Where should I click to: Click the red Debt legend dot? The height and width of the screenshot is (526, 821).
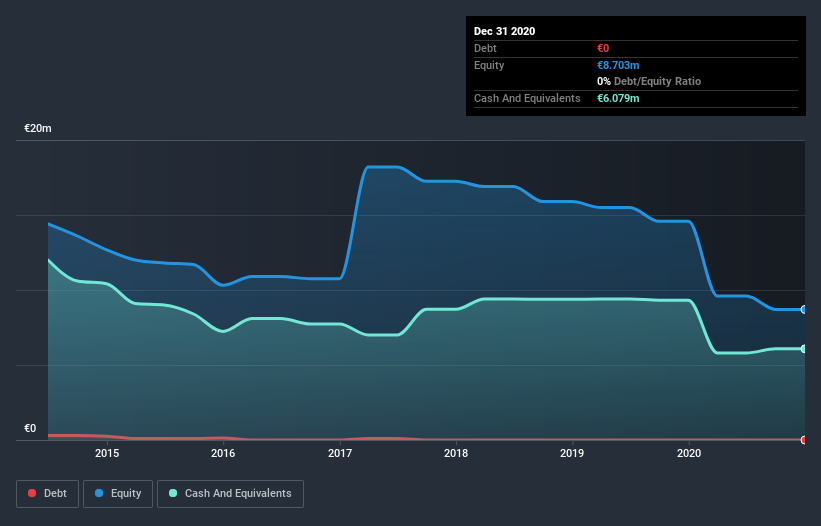[32, 493]
